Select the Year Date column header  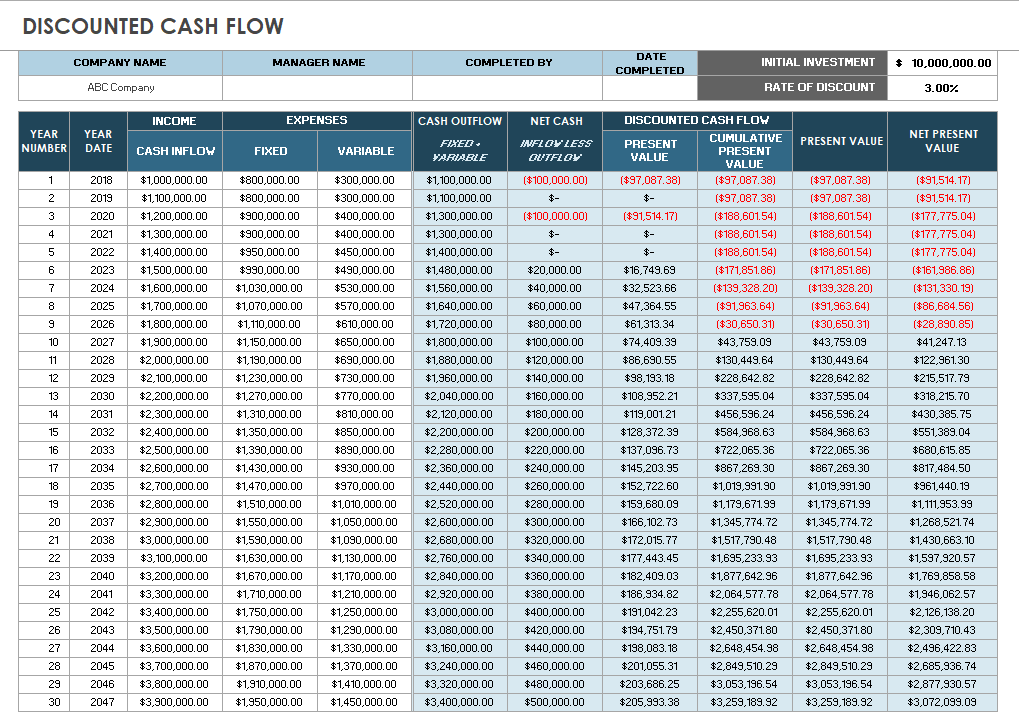(x=94, y=140)
